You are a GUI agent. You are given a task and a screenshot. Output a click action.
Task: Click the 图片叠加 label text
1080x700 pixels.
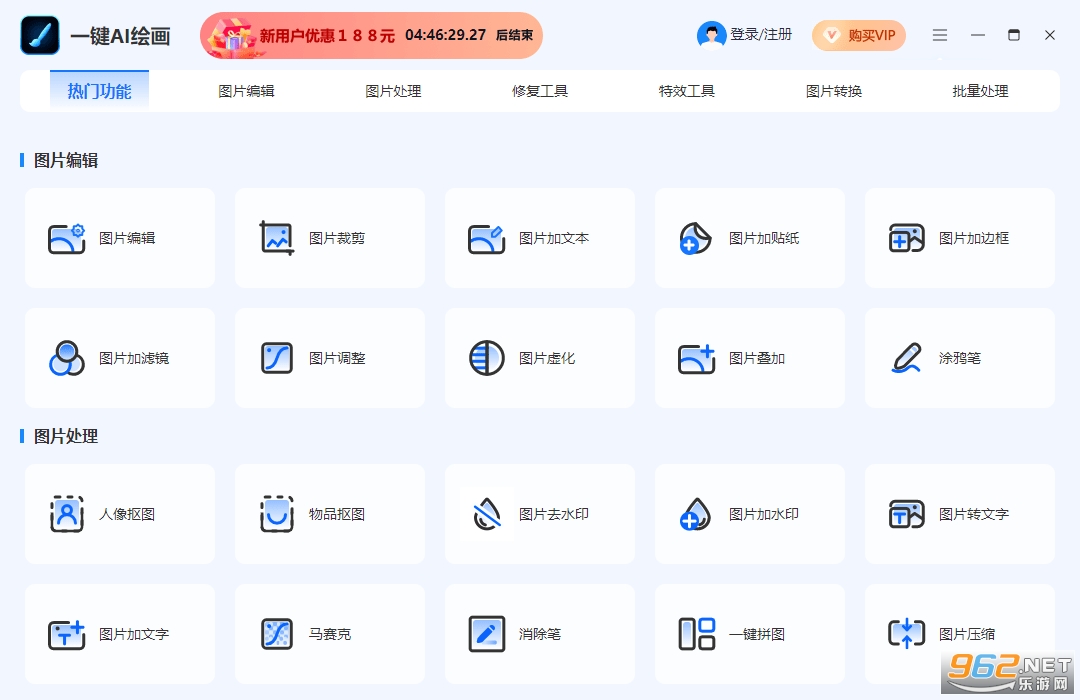[757, 358]
